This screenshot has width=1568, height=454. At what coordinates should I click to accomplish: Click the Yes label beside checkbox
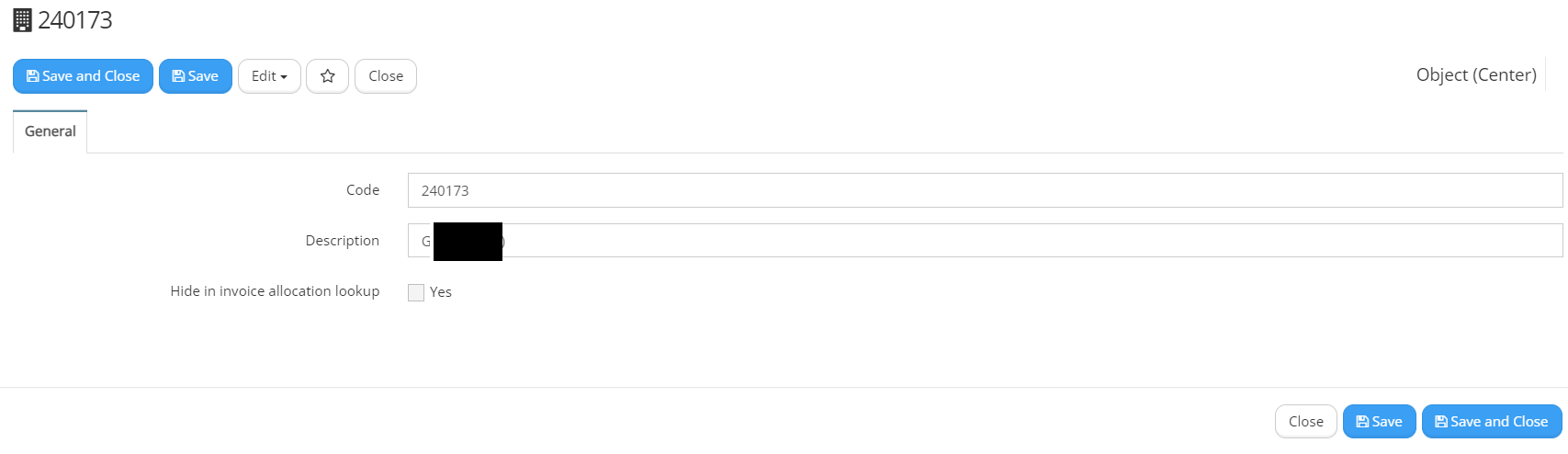[441, 292]
